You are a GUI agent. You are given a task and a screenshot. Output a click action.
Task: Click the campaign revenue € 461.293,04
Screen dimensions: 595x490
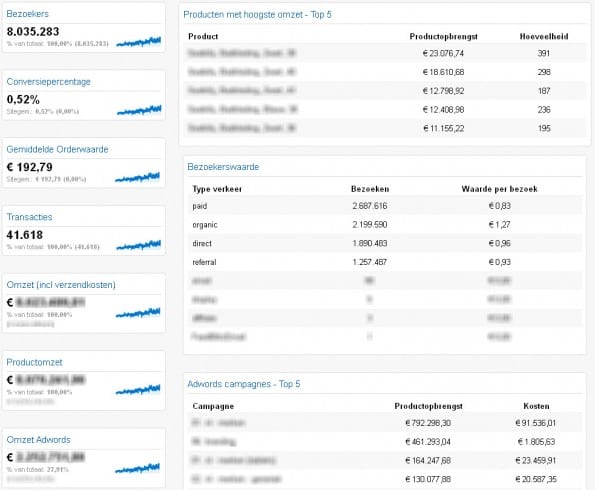pos(428,442)
